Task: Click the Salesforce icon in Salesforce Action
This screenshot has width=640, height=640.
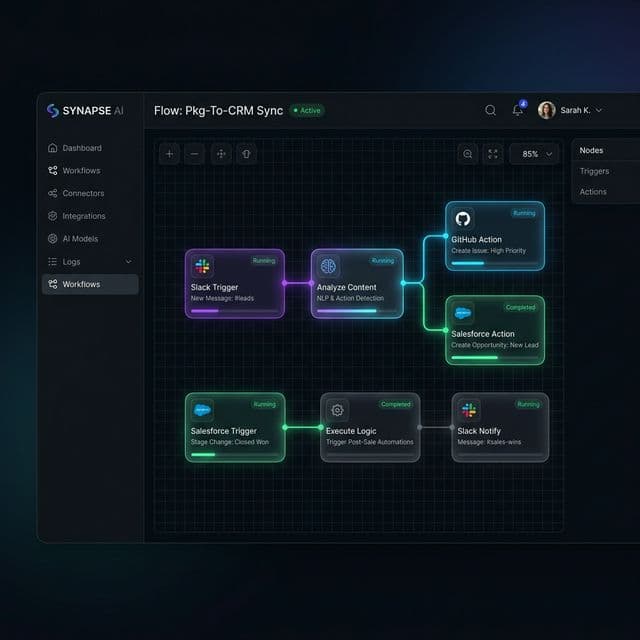Action: pyautogui.click(x=462, y=313)
